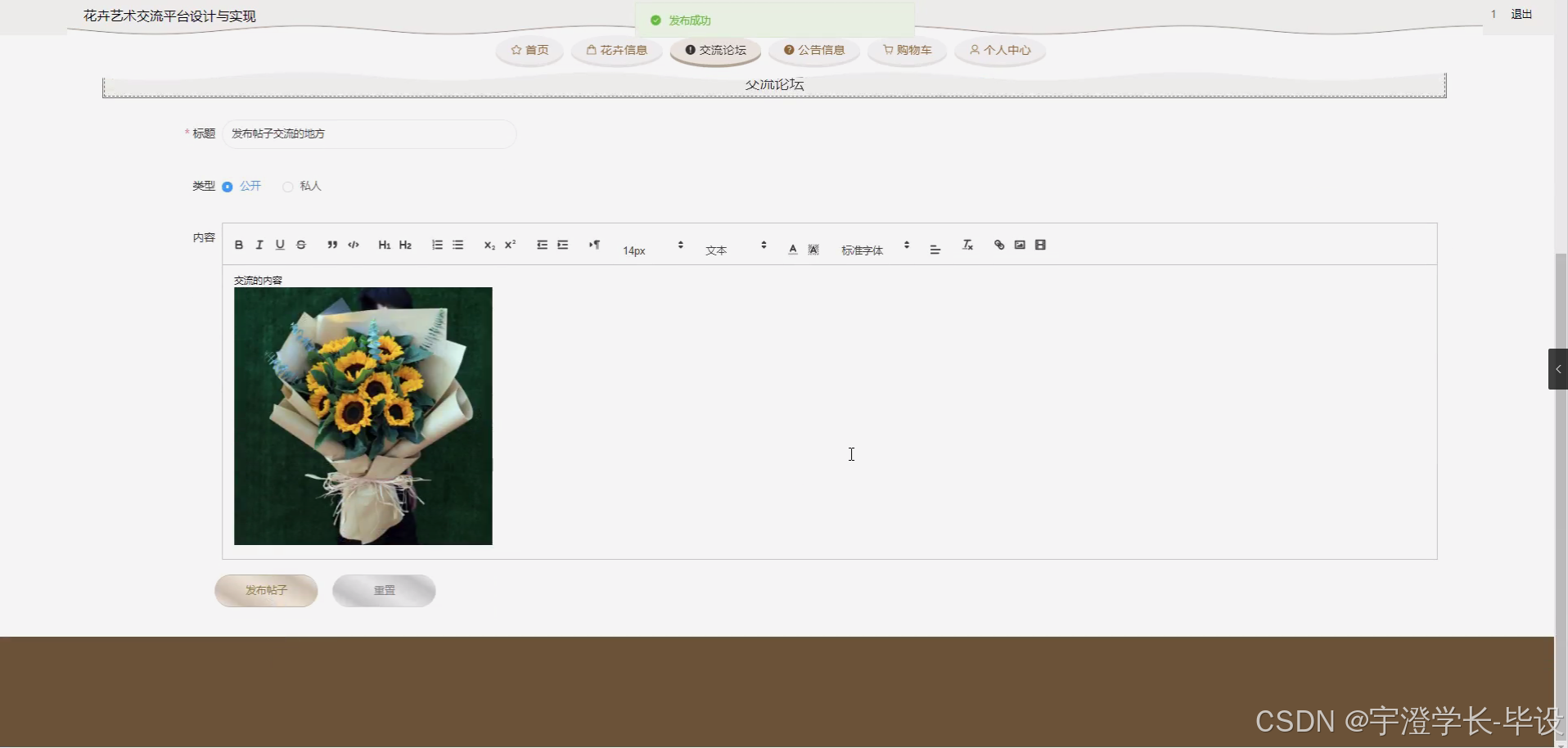Toggle underline formatting
This screenshot has width=1568, height=748.
coord(279,245)
